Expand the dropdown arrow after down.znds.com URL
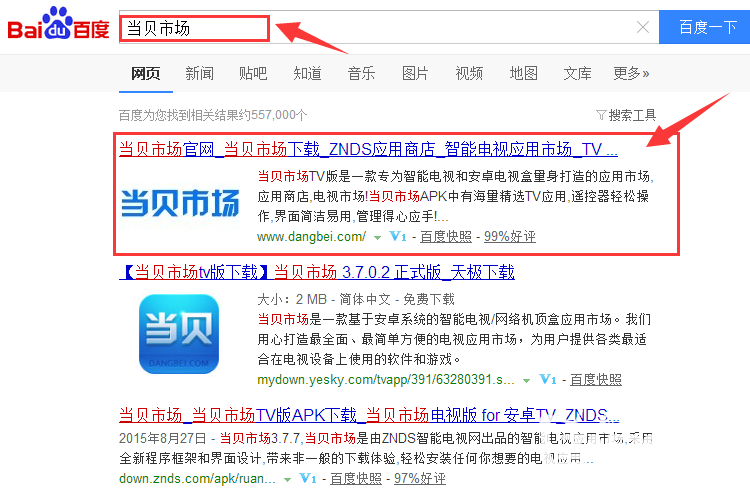Image resolution: width=750 pixels, height=500 pixels. point(287,479)
